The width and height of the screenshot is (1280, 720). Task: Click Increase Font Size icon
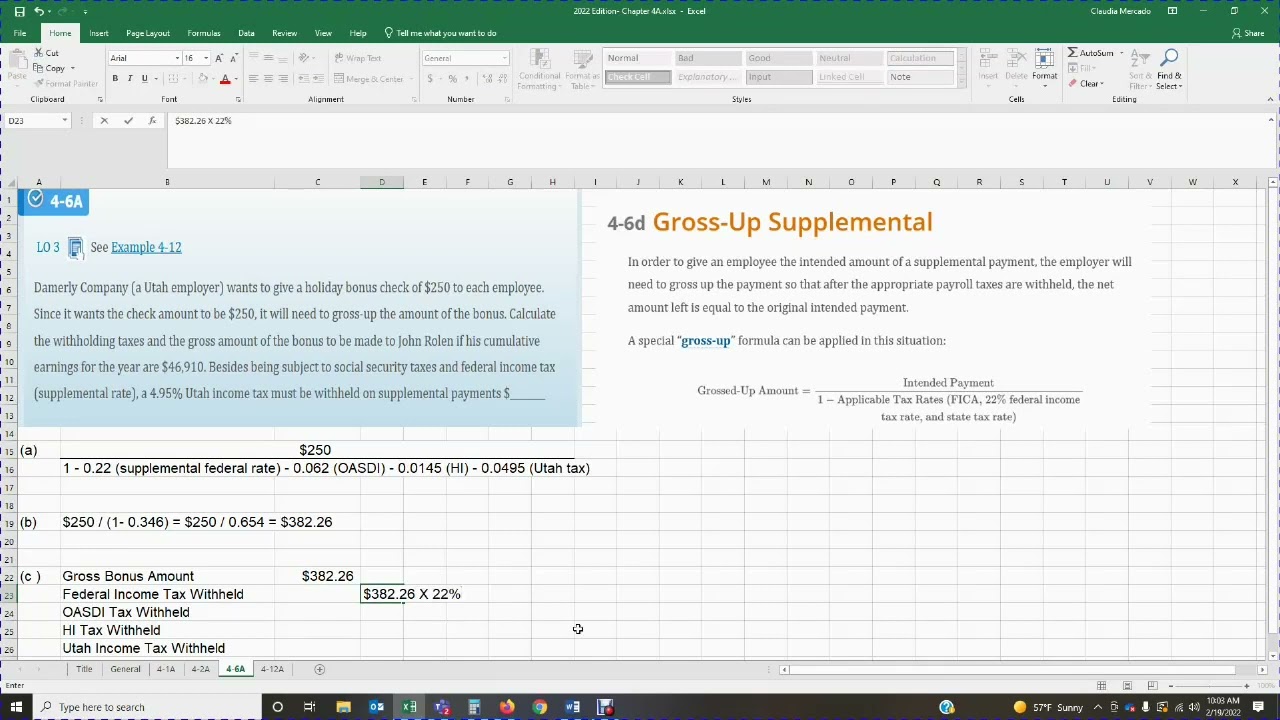(220, 58)
